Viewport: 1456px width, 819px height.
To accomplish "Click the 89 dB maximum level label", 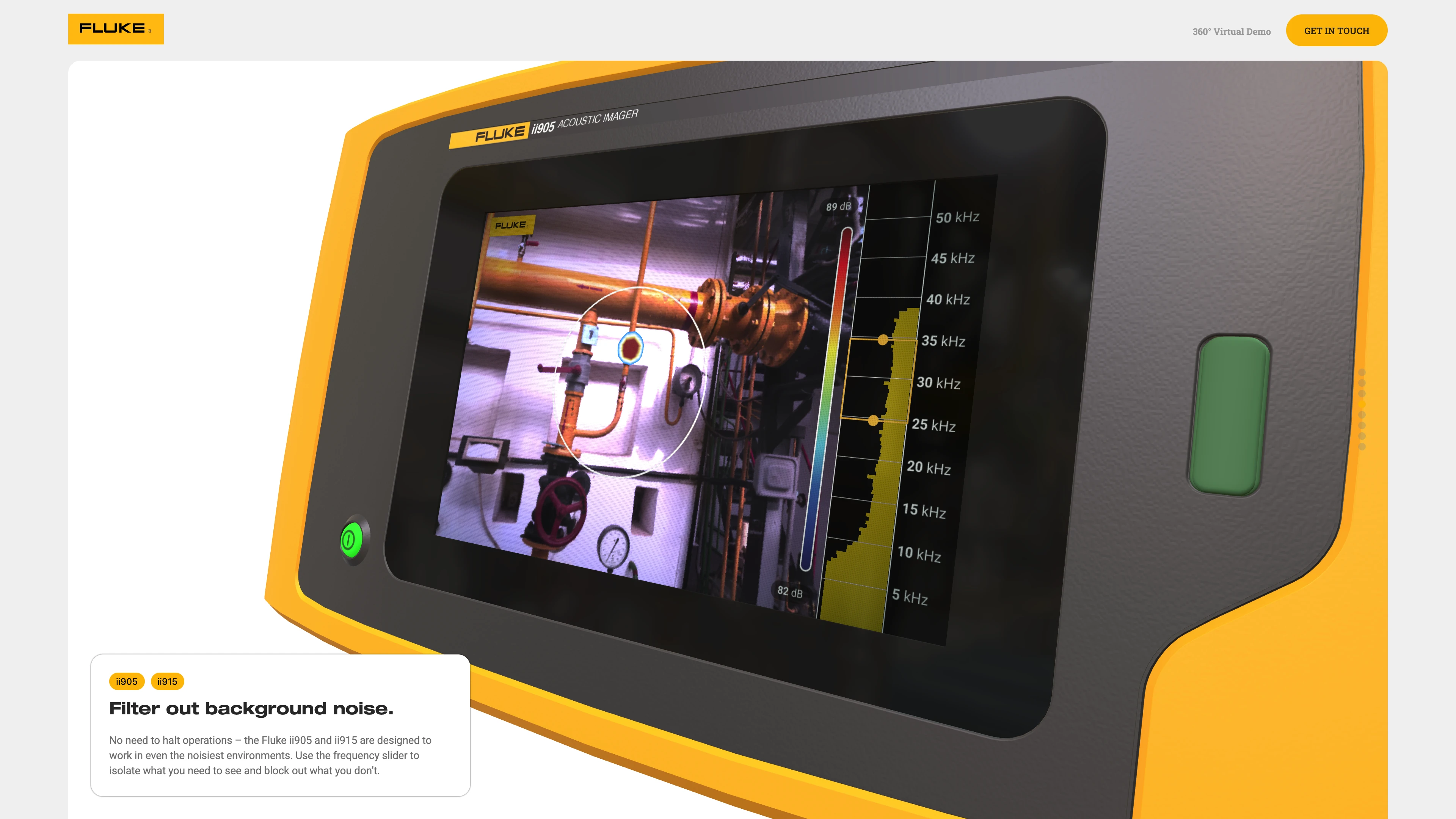I will click(838, 206).
